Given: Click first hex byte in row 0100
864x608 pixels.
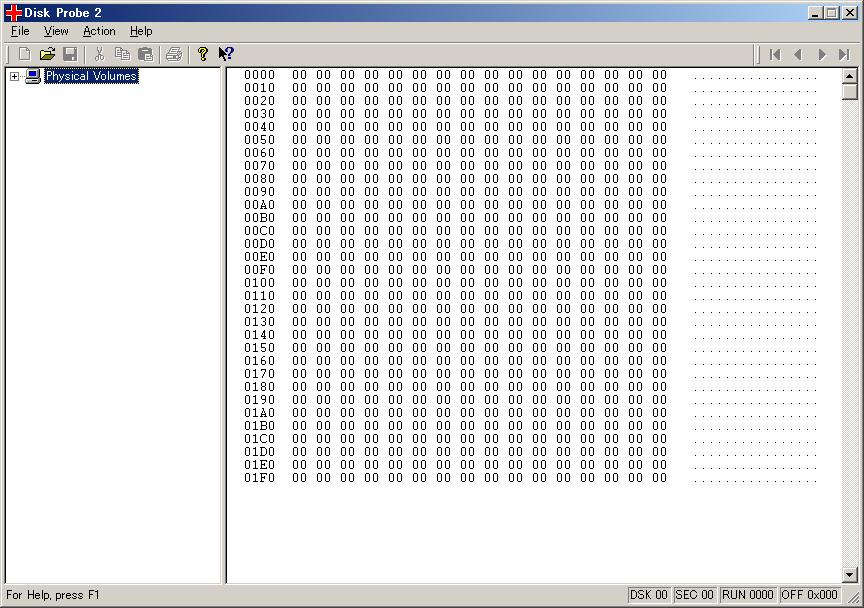Looking at the screenshot, I should (300, 283).
